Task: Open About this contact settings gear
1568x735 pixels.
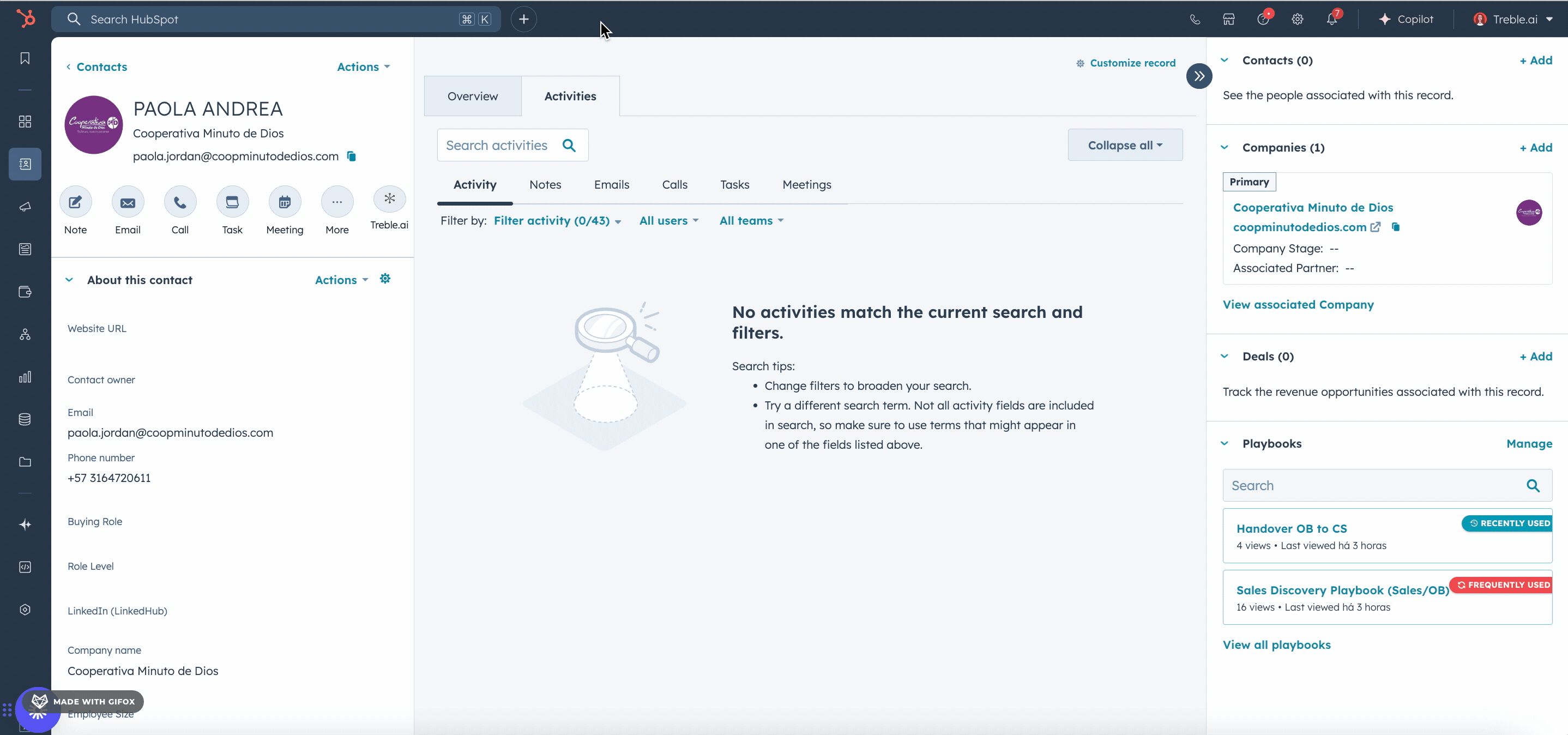Action: [385, 279]
